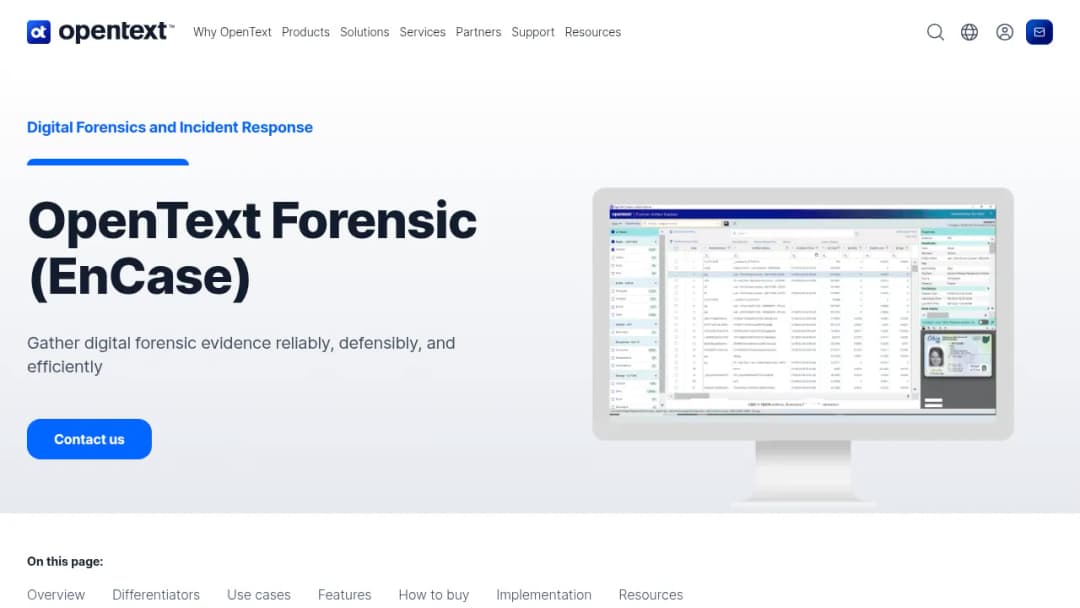
Task: Open the Resources menu in header
Action: tap(592, 32)
